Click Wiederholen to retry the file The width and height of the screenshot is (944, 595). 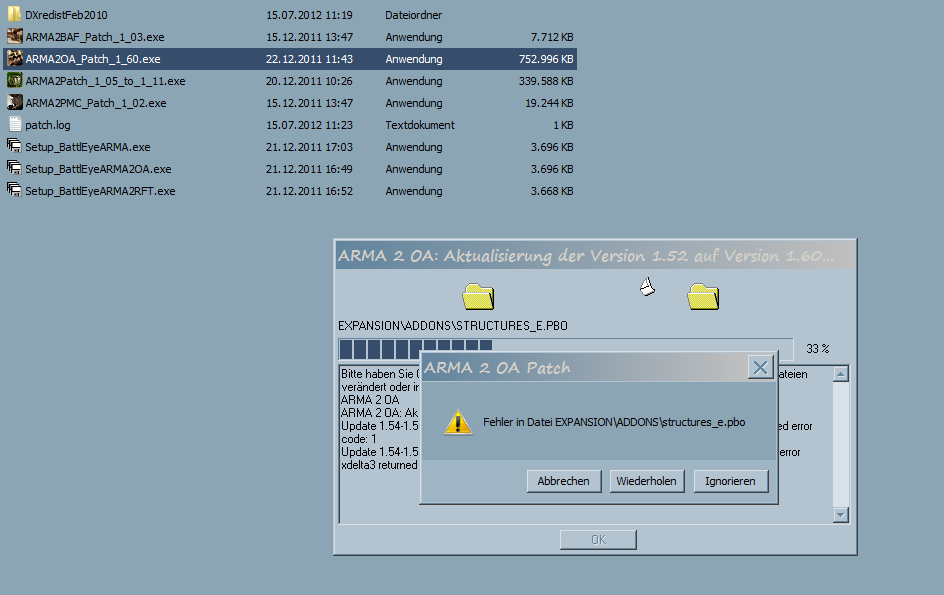647,481
